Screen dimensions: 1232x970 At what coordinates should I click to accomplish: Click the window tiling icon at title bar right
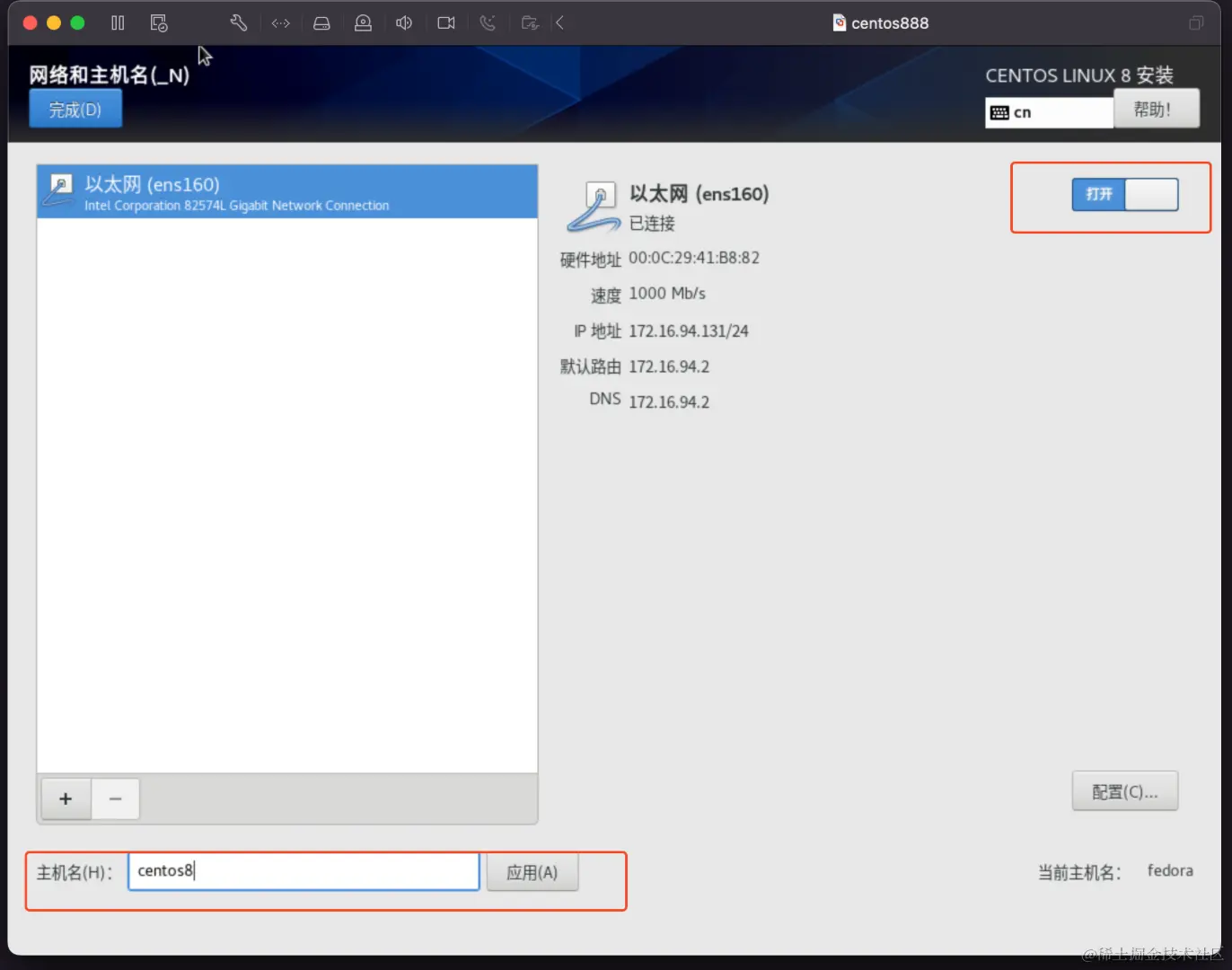point(1196,23)
